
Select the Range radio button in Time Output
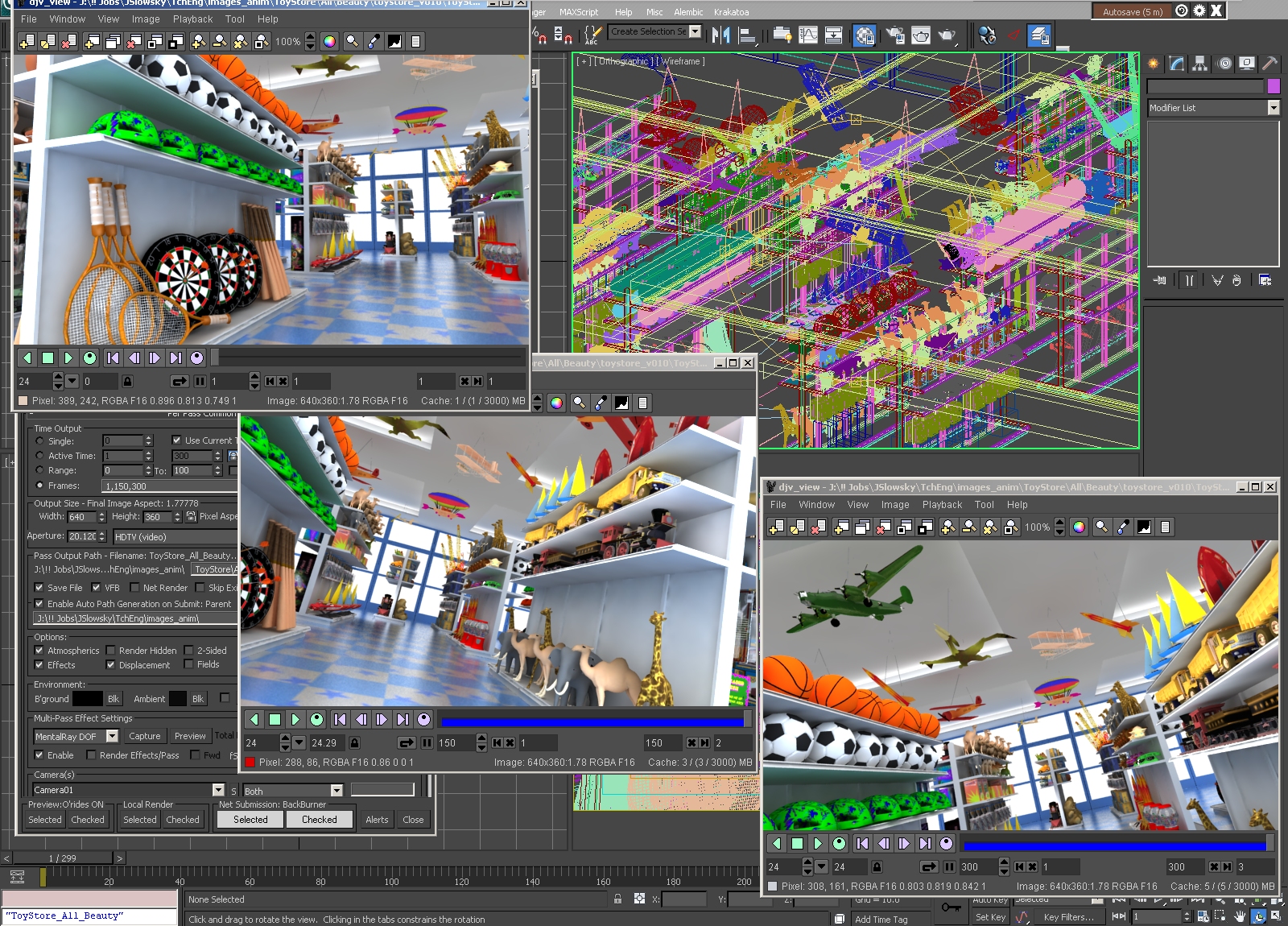pos(39,470)
